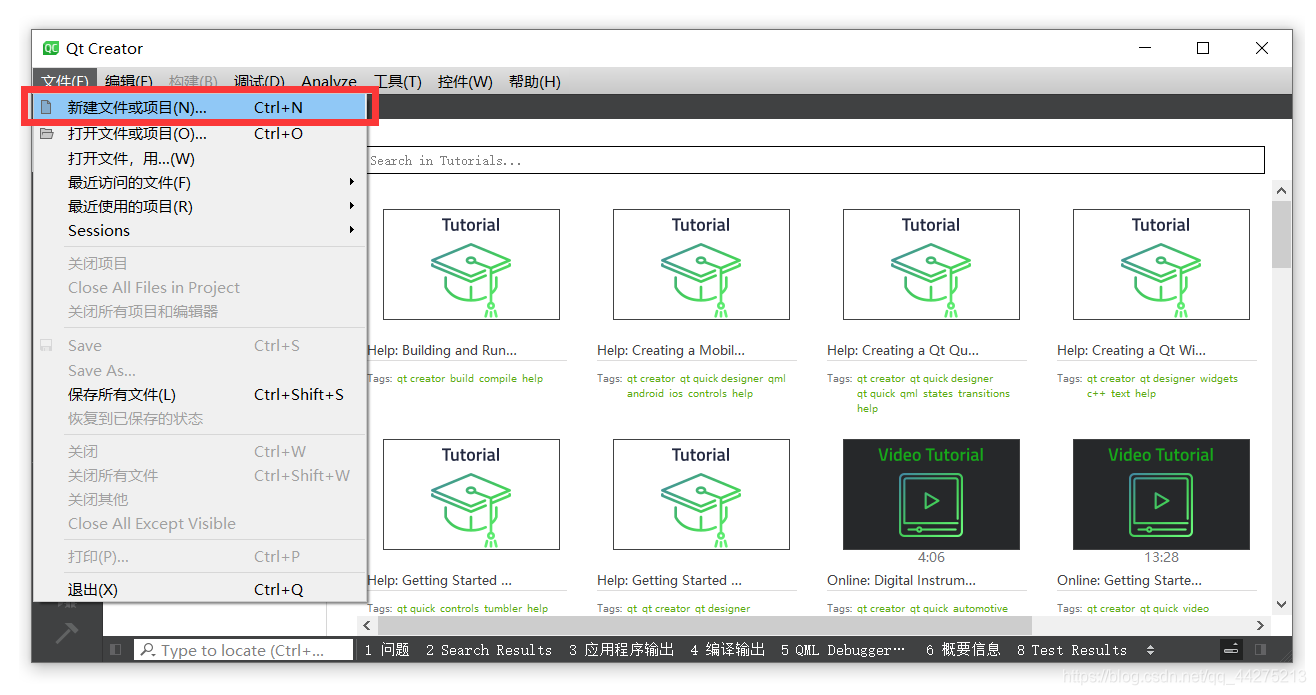The height and width of the screenshot is (695, 1316).
Task: Open the 工具(T) menu
Action: 398,82
